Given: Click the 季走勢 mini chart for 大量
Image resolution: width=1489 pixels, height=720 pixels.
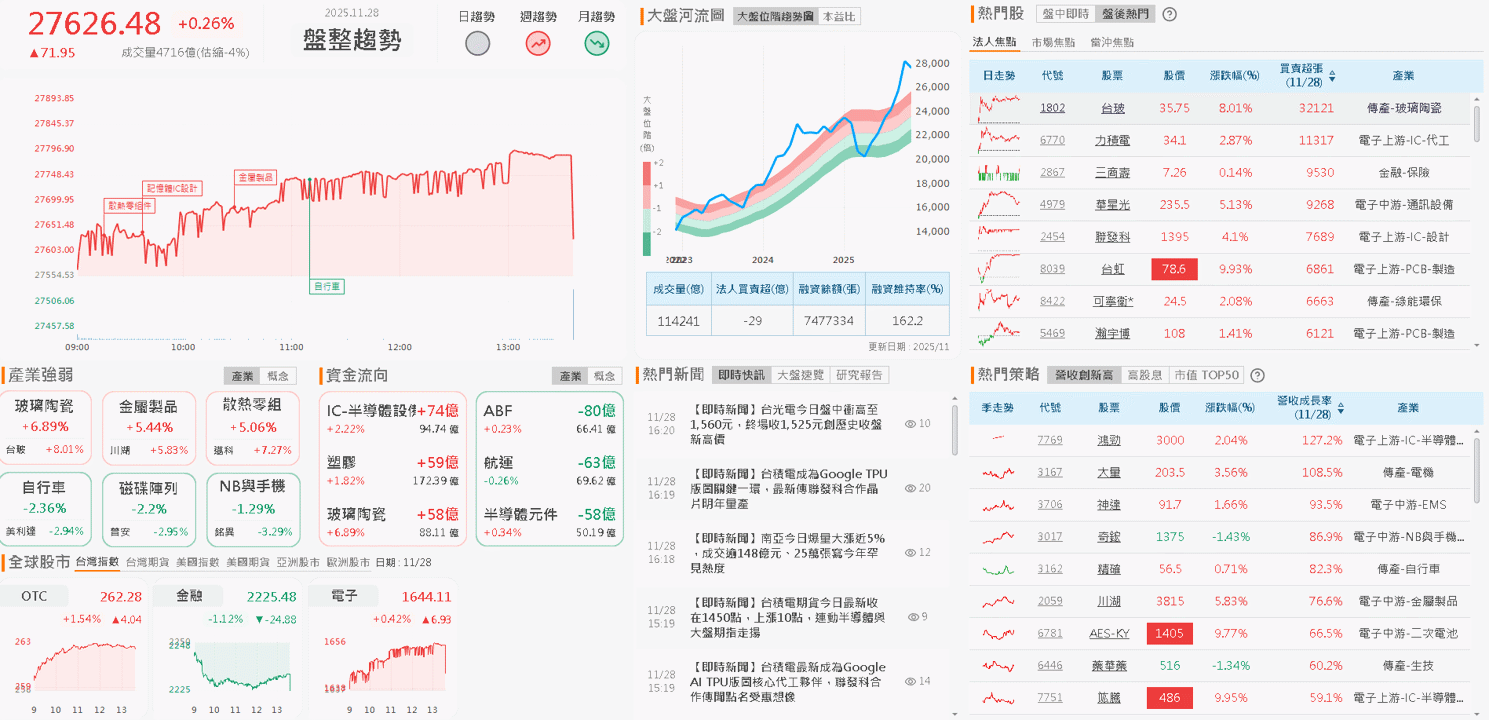Looking at the screenshot, I should tap(999, 472).
